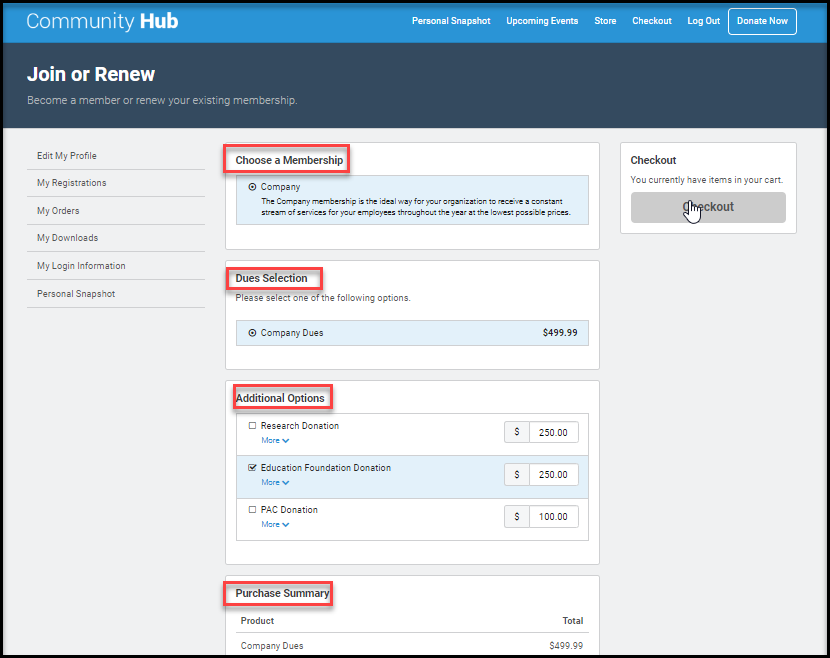Open Edit My Profile in sidebar
The height and width of the screenshot is (658, 830).
67,156
